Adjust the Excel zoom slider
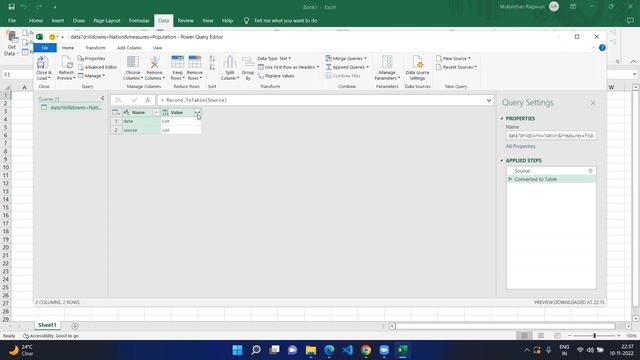 [x=594, y=336]
